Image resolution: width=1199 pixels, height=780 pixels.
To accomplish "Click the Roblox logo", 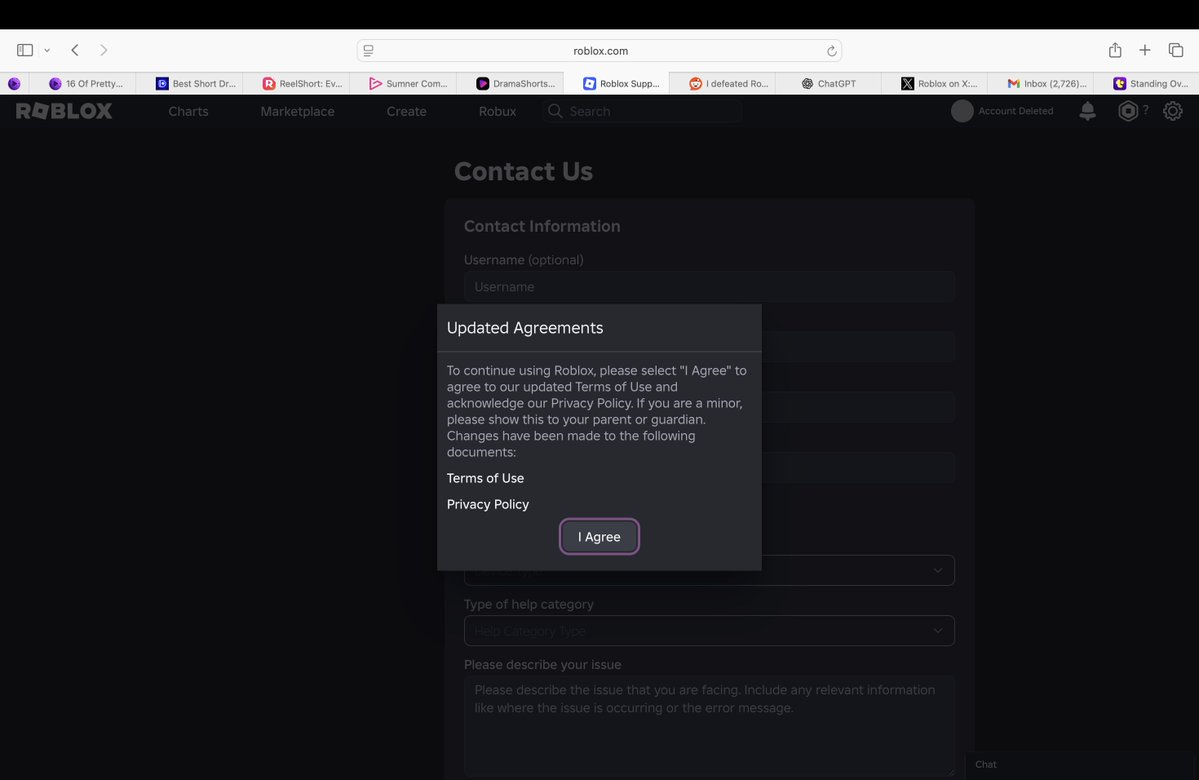I will click(x=64, y=111).
